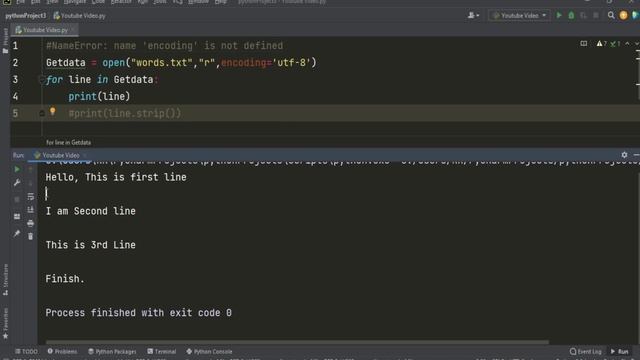Click Youtube Video.py in navigation bar

pyautogui.click(x=80, y=16)
